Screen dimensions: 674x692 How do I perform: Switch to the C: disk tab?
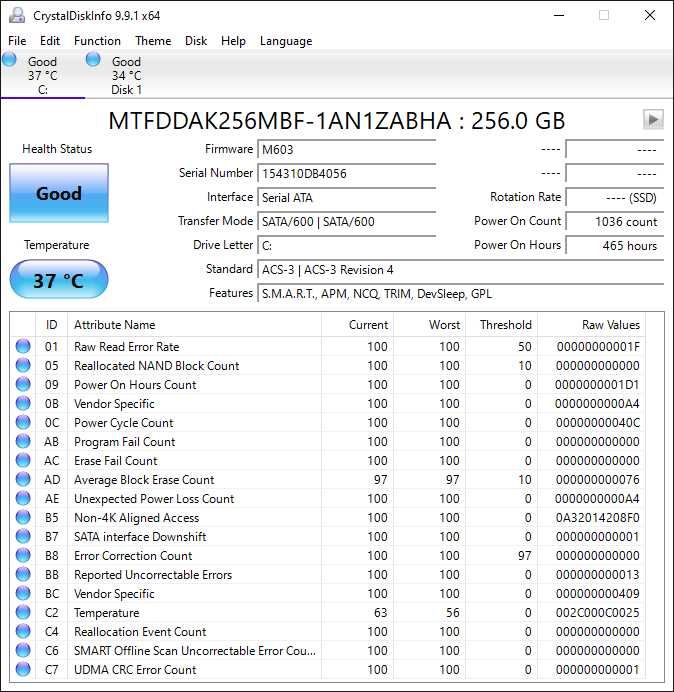43,75
